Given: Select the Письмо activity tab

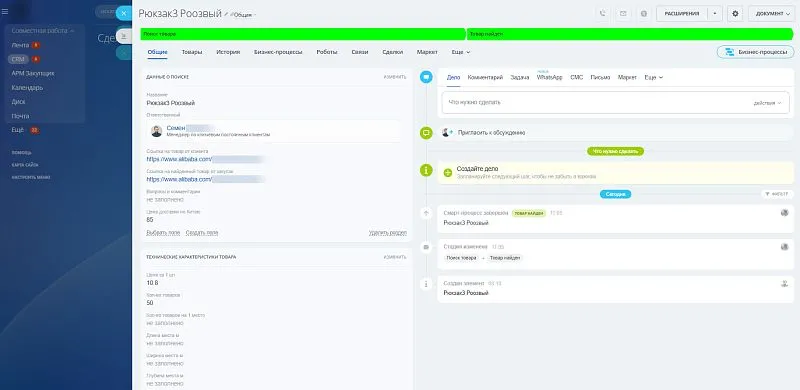Looking at the screenshot, I should tap(600, 78).
